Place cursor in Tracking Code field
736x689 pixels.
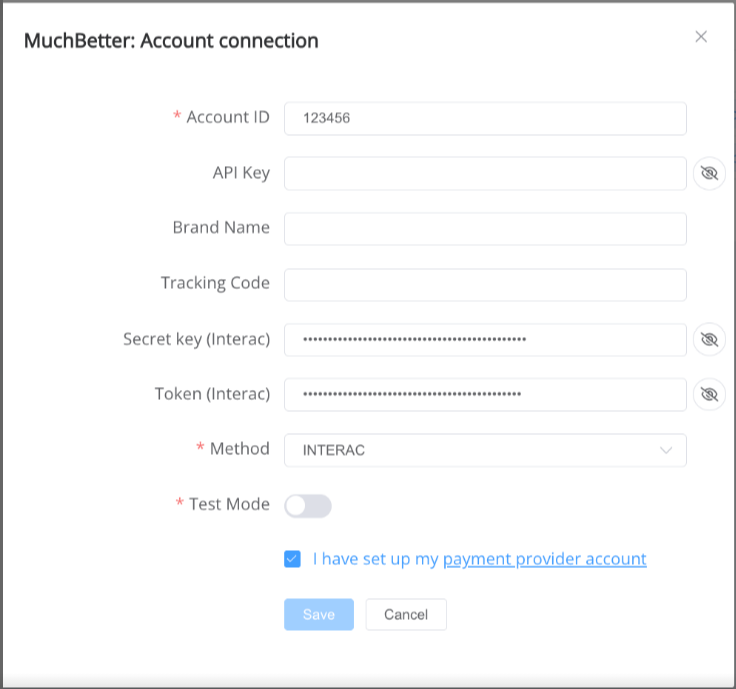coord(485,284)
